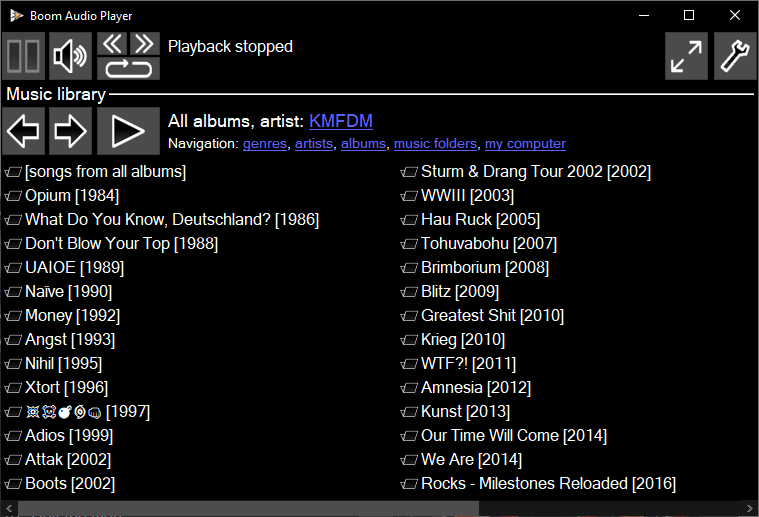Open my computer navigation link
Viewport: 759px width, 517px height.
[525, 144]
